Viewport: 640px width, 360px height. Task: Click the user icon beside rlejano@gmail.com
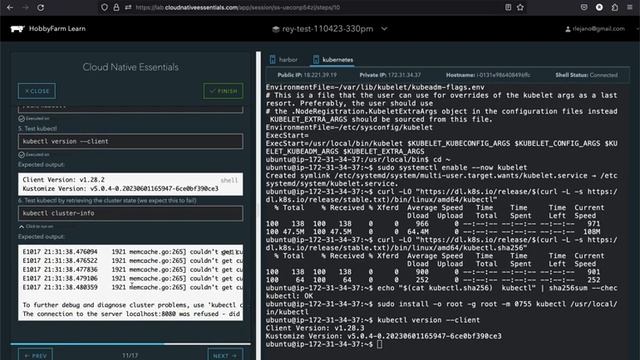coord(568,29)
